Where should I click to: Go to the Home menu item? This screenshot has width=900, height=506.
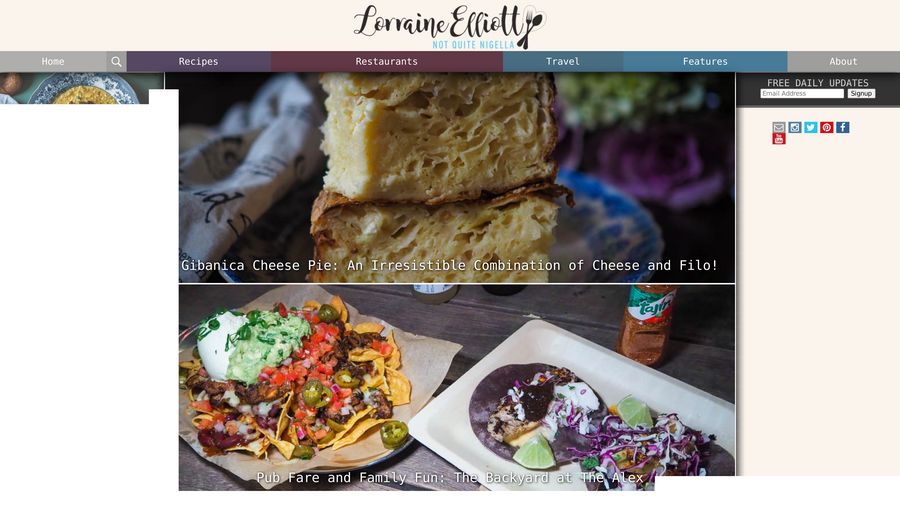click(x=53, y=61)
